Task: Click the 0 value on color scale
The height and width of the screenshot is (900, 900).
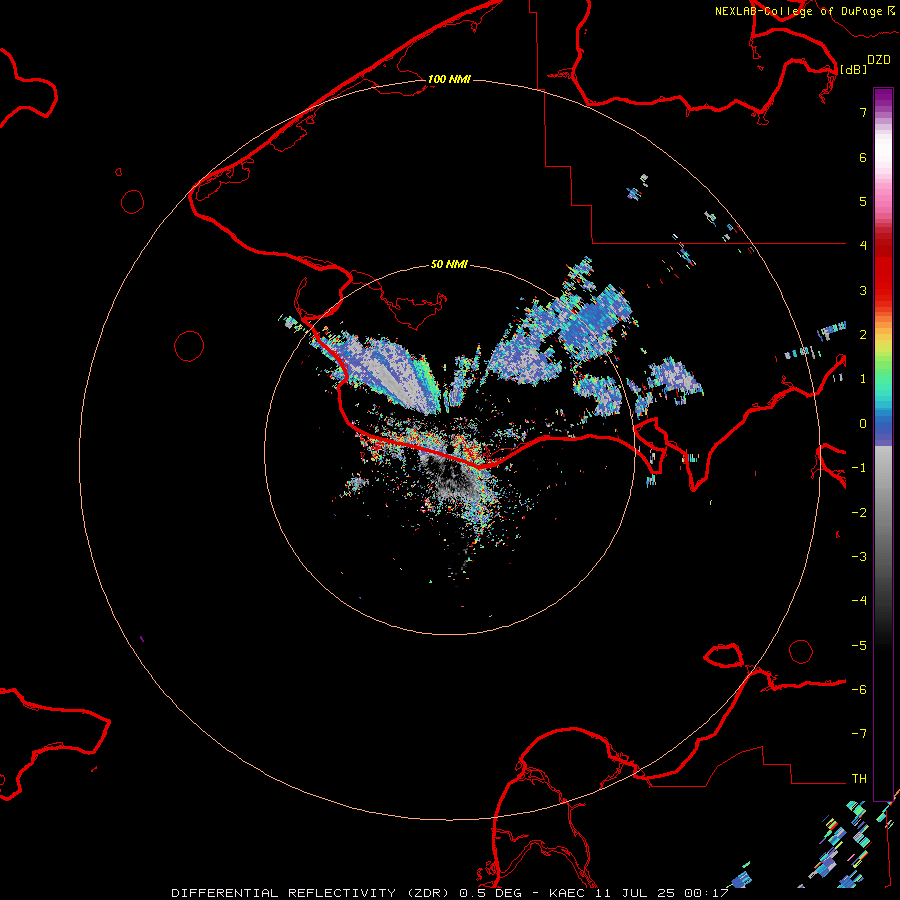Action: click(x=863, y=424)
